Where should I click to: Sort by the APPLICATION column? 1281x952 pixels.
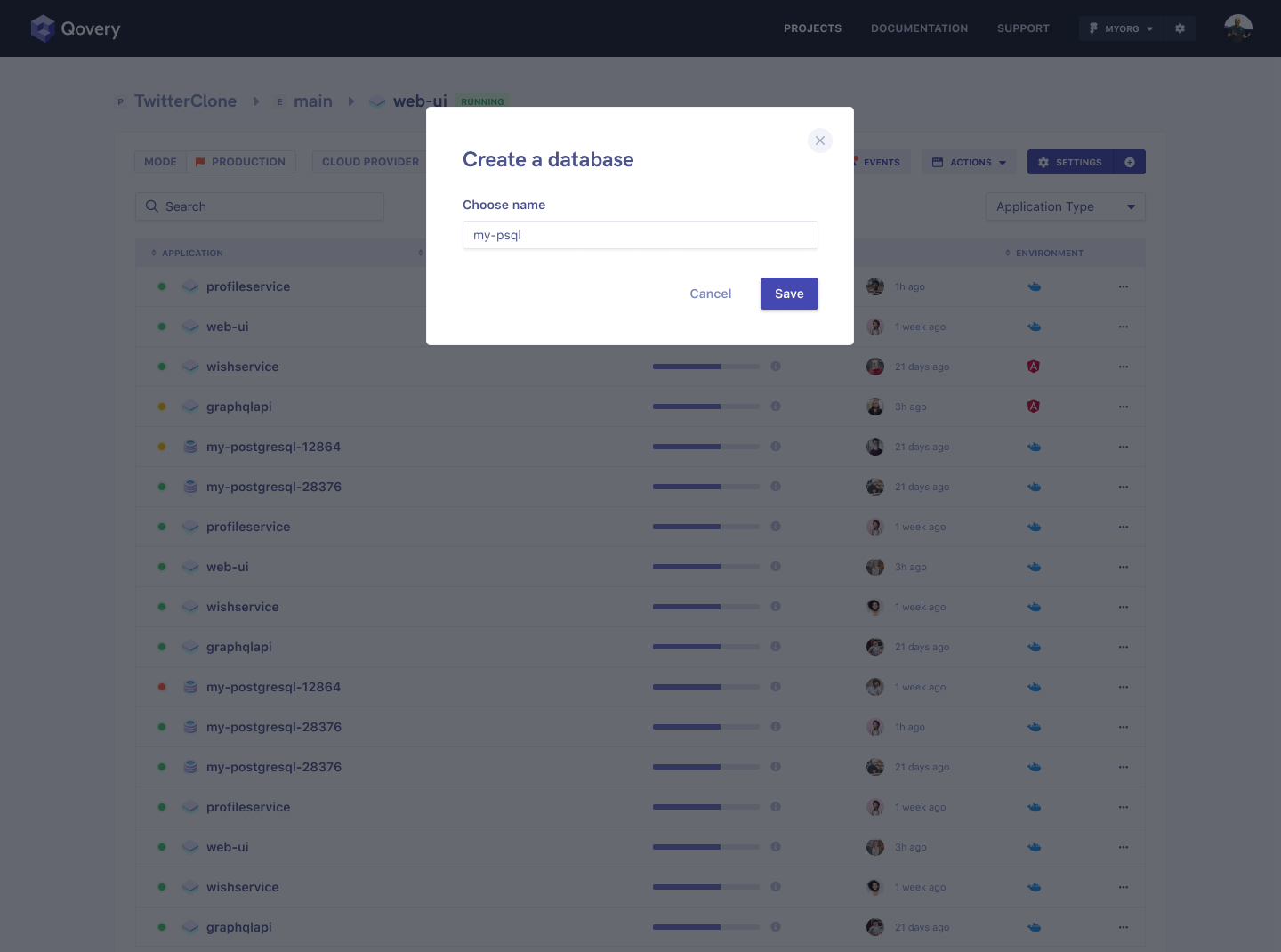pyautogui.click(x=188, y=254)
